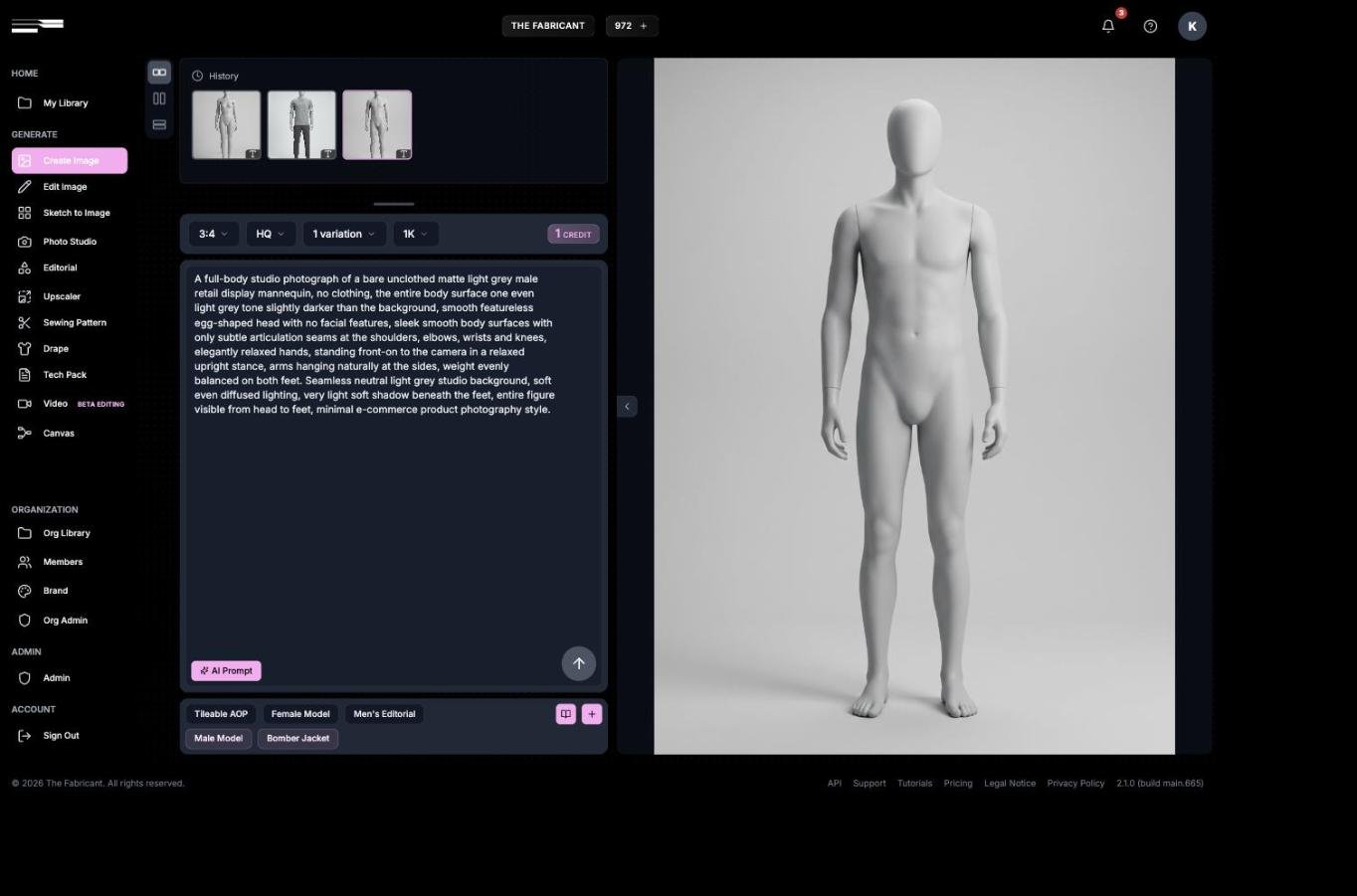Open the API footer link

tap(834, 784)
